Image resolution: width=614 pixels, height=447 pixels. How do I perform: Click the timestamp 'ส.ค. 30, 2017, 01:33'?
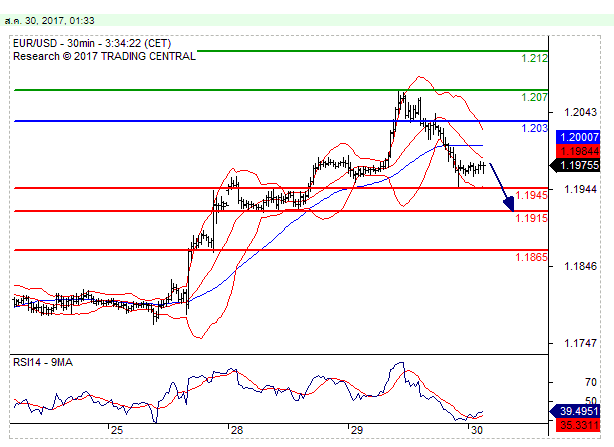pyautogui.click(x=49, y=21)
